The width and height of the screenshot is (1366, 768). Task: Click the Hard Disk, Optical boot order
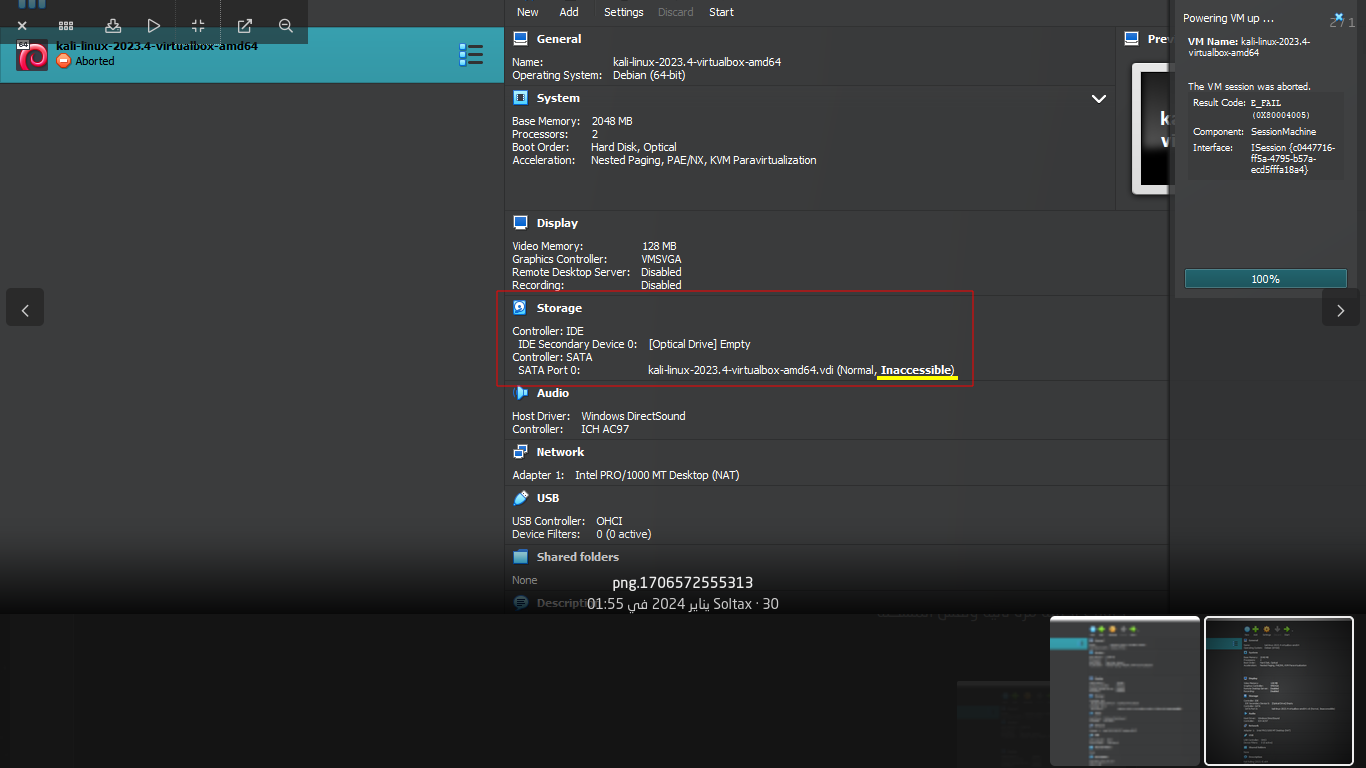(x=634, y=147)
